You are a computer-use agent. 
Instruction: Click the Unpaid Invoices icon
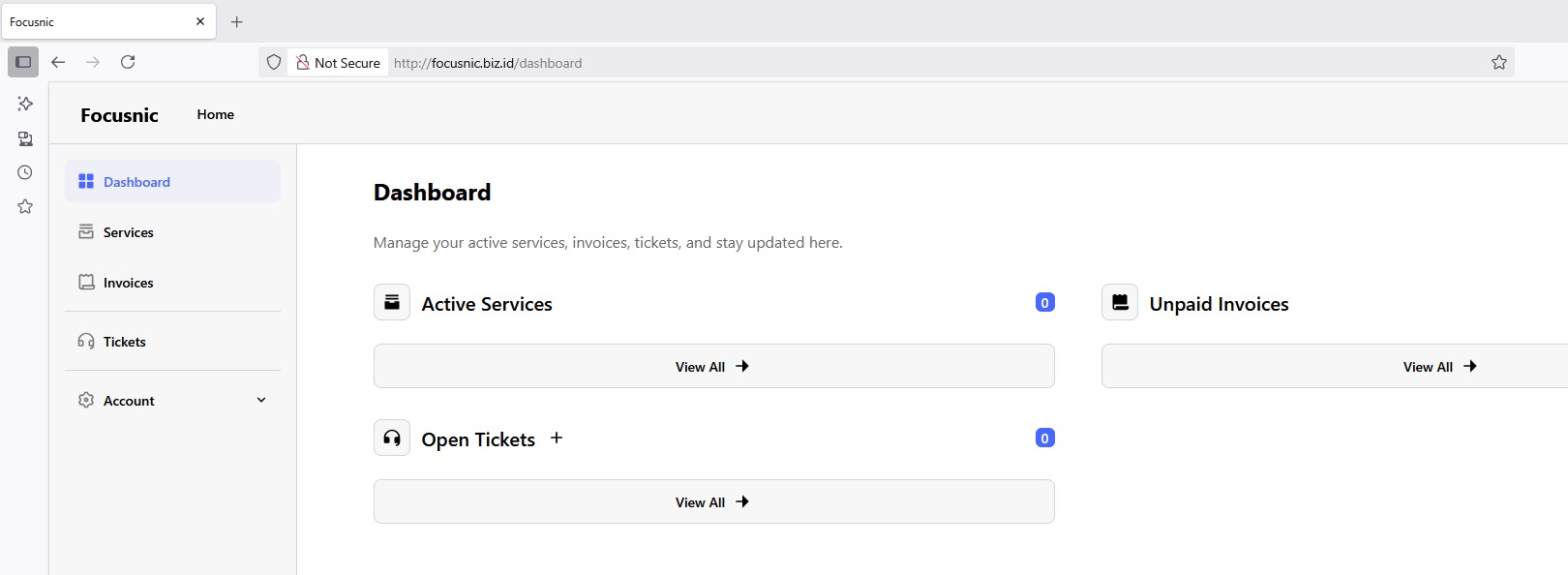point(1120,303)
